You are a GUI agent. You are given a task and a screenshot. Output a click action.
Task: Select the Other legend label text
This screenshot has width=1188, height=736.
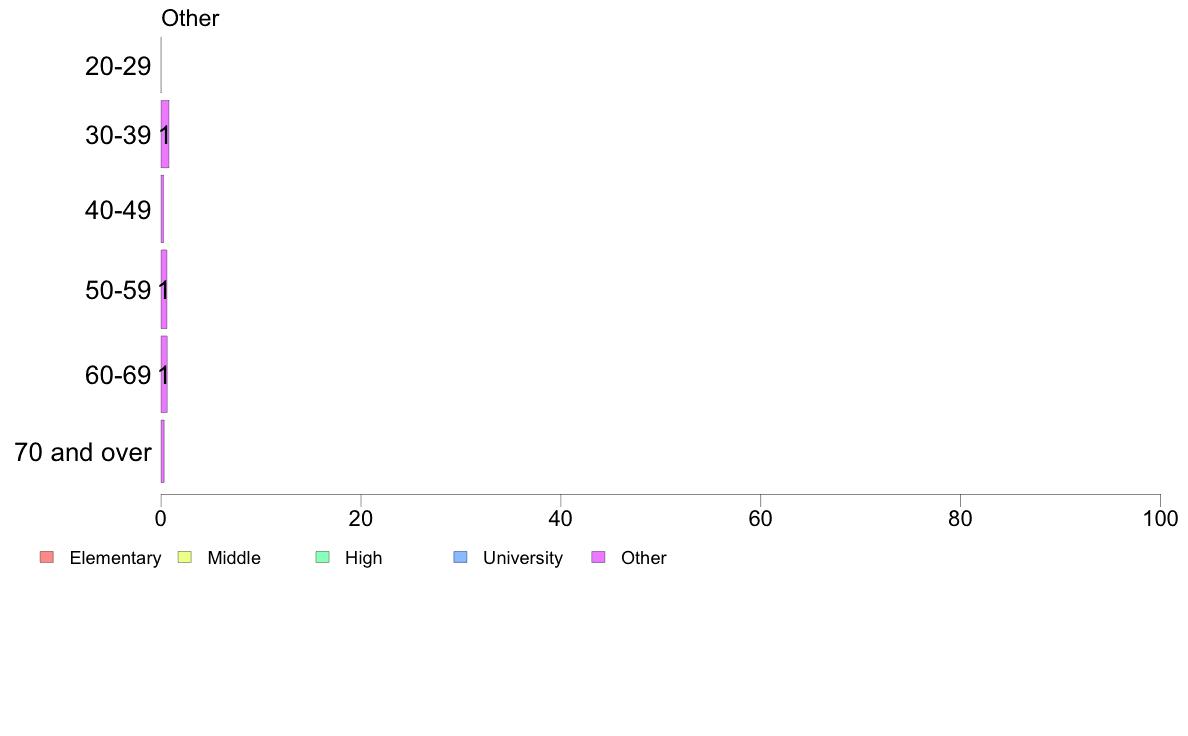tap(644, 558)
